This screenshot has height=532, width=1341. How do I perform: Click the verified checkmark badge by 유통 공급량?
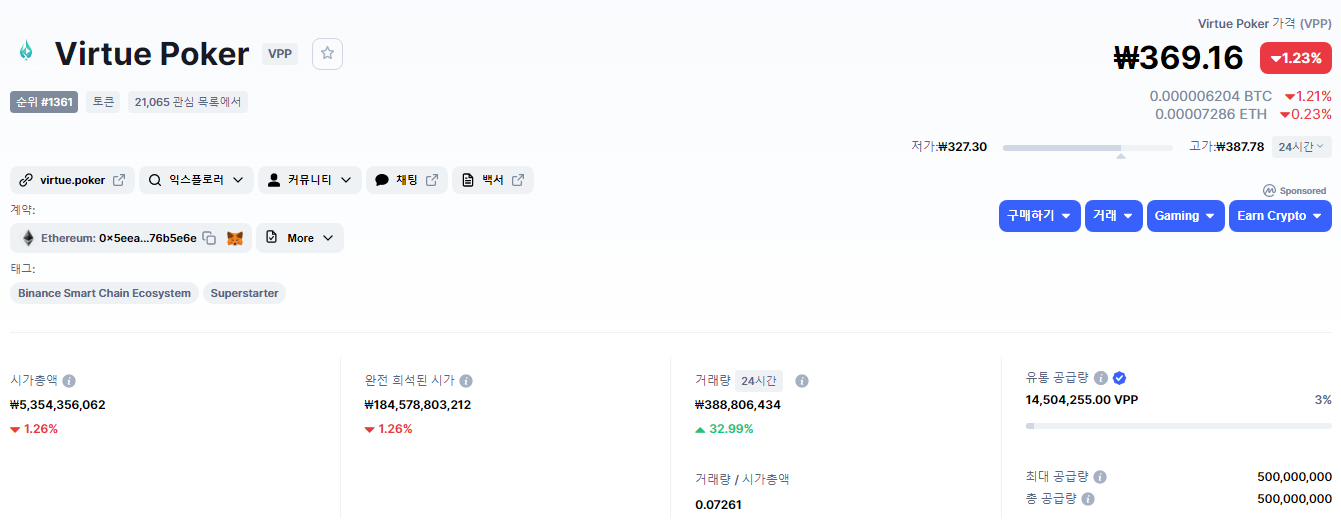(1120, 378)
